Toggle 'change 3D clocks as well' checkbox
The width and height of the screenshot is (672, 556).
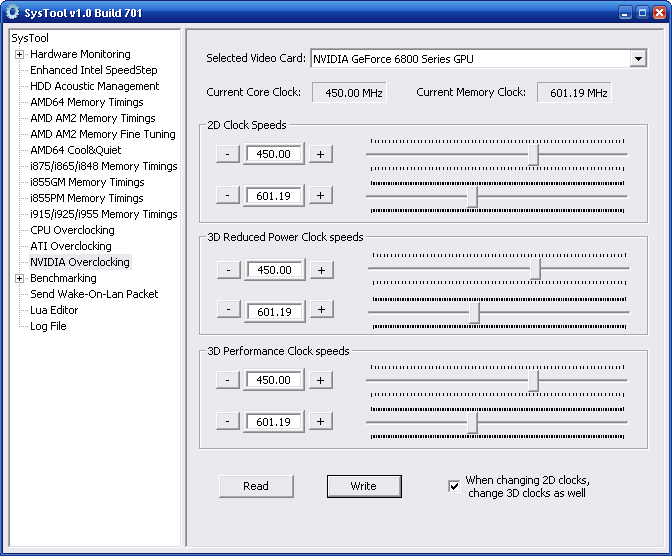click(454, 487)
